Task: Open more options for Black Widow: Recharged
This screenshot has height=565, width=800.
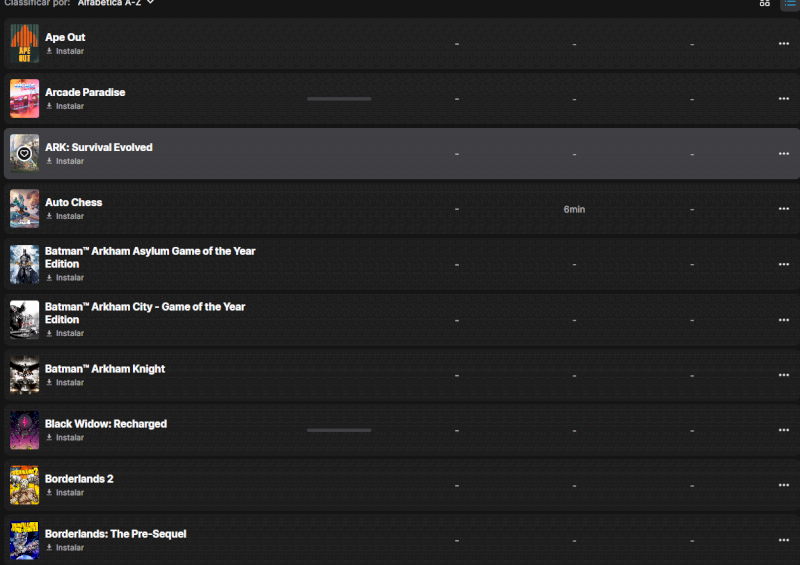Action: point(784,430)
